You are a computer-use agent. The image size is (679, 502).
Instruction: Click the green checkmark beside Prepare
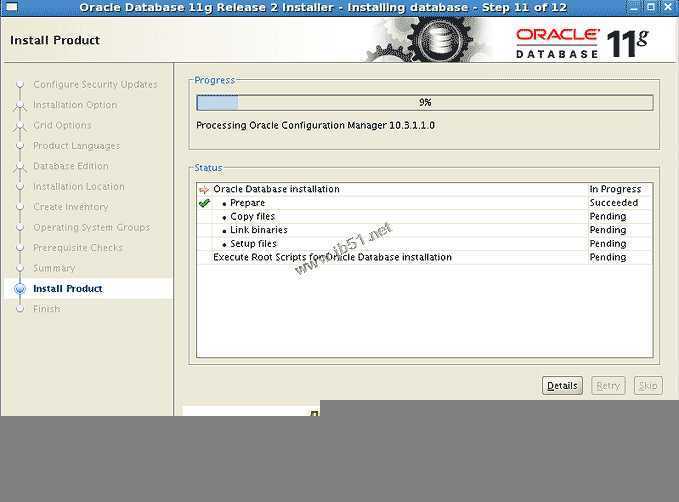(204, 203)
